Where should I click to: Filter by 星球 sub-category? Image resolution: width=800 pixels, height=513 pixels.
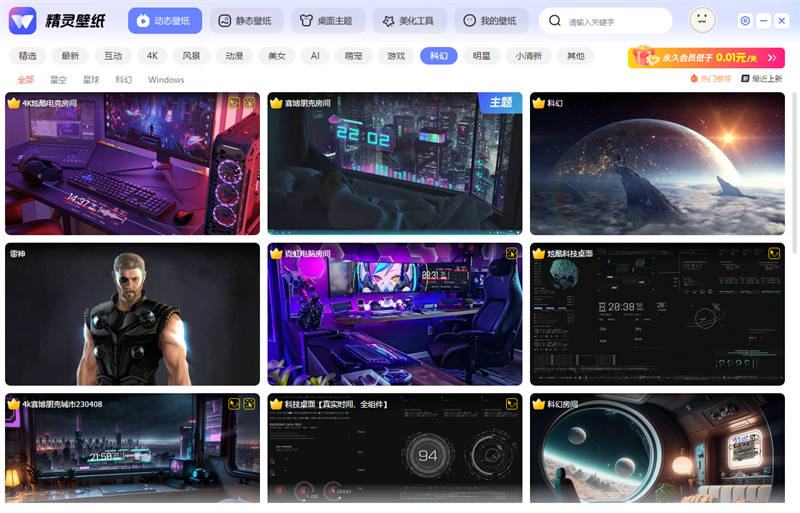pyautogui.click(x=91, y=80)
